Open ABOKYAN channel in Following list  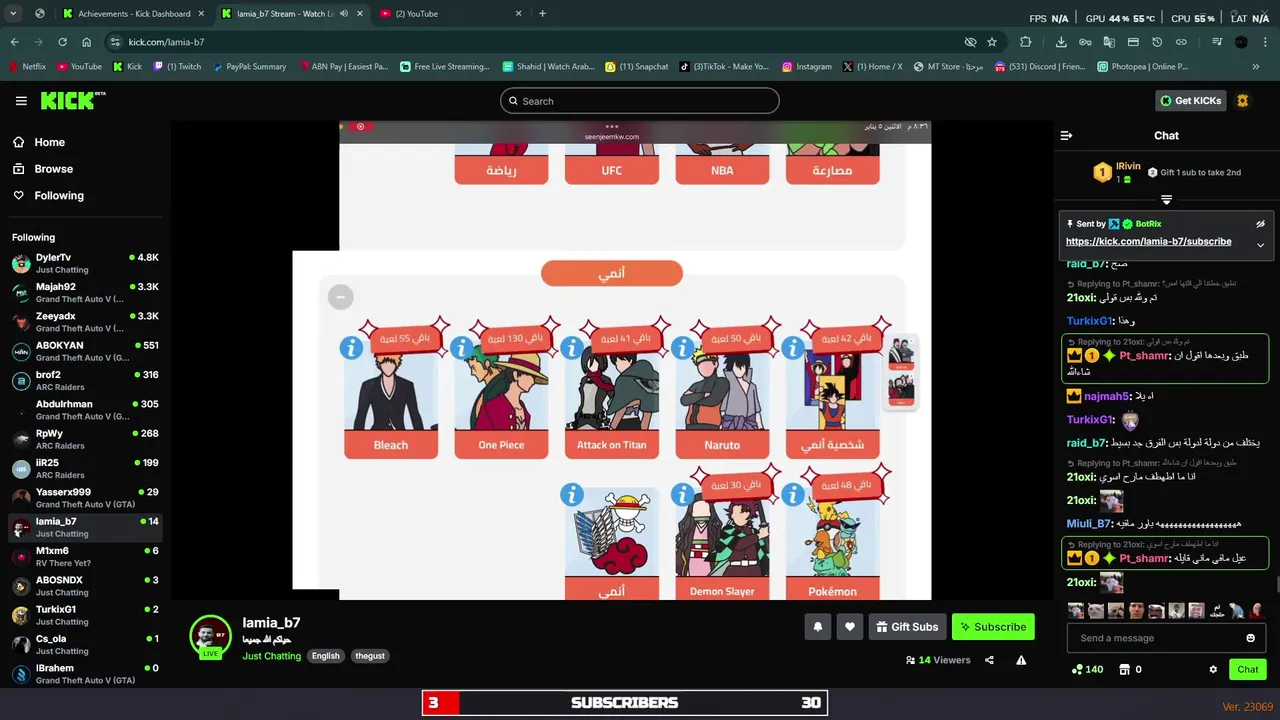coord(85,351)
